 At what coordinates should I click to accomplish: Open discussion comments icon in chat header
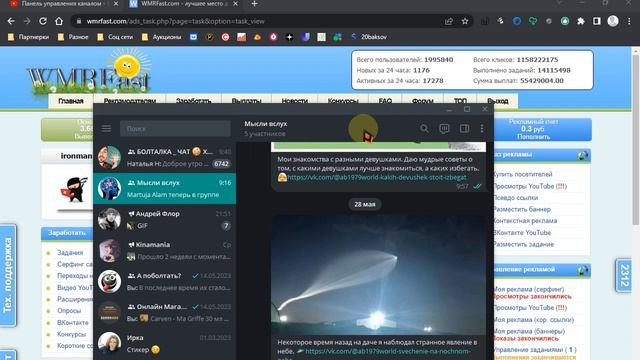pyautogui.click(x=444, y=129)
